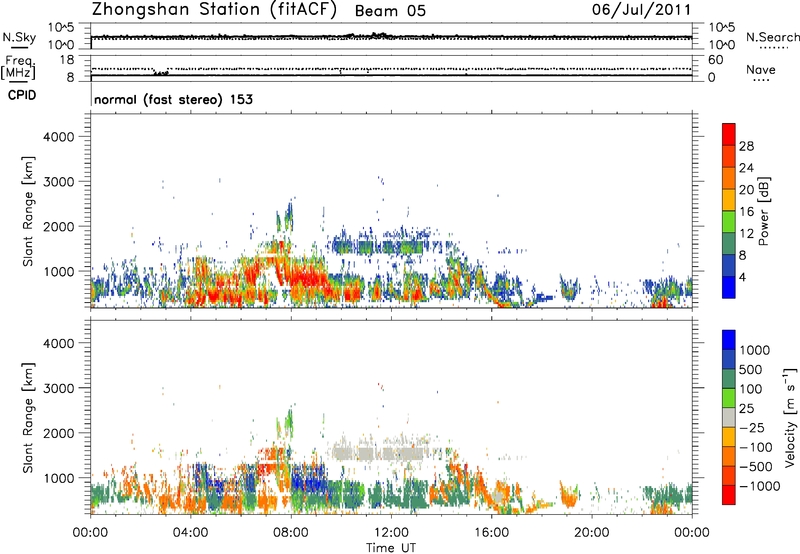Click the orange −500 to −100 Velocity segment
Screen dimensions: 800x554
[x=729, y=456]
